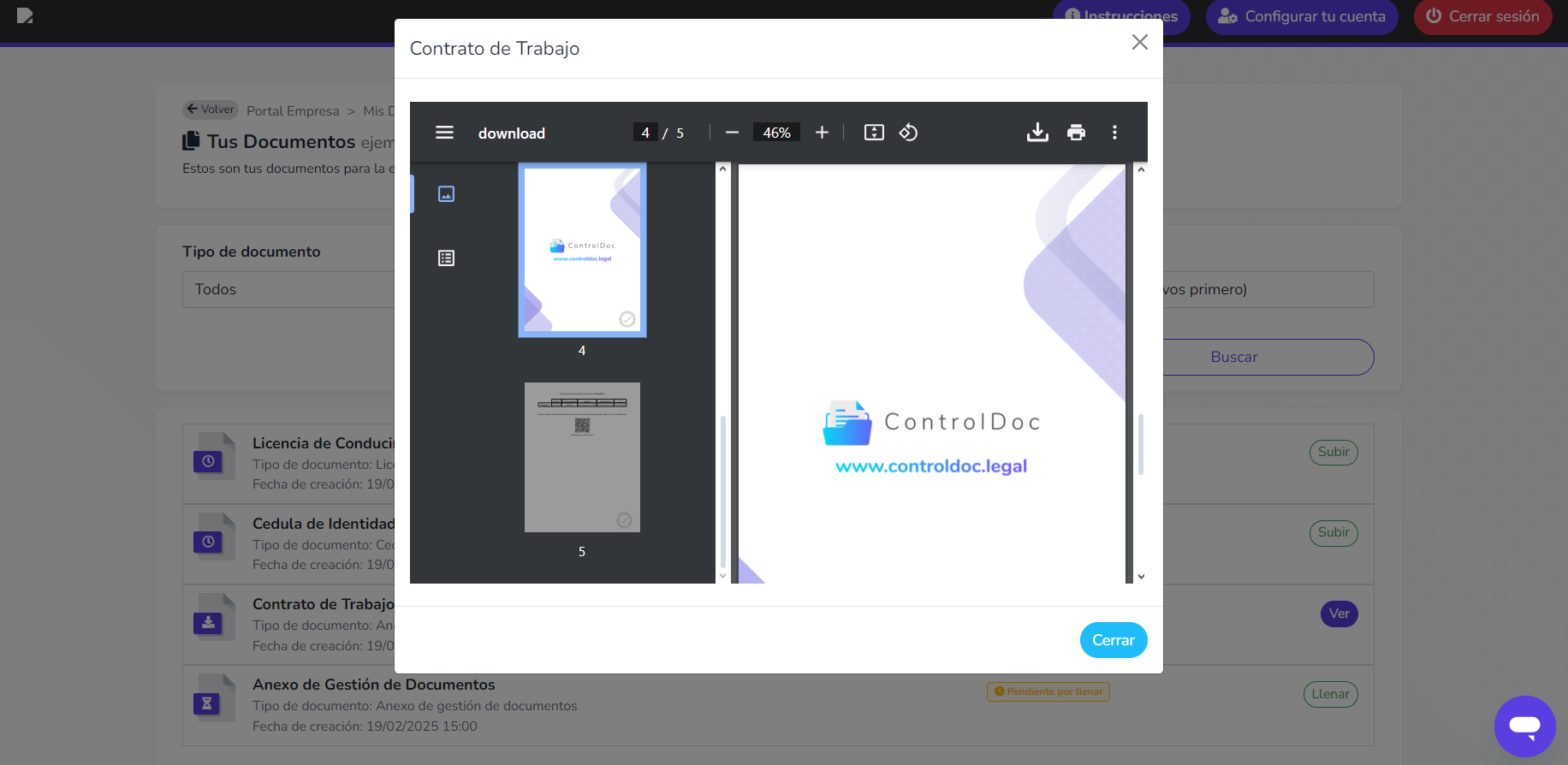Click the 'download' document title text
1568x765 pixels.
click(x=512, y=133)
